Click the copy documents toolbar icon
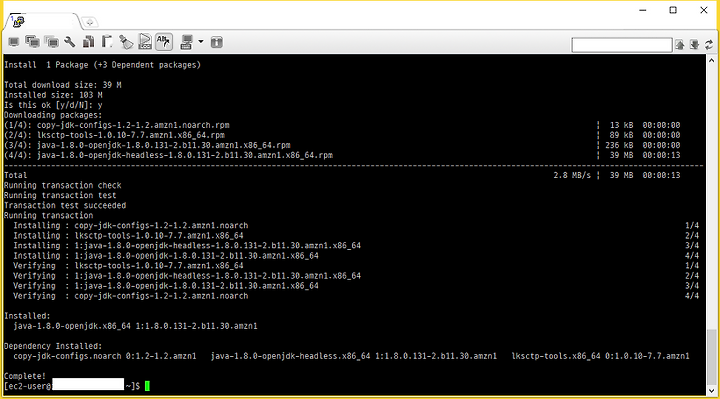The width and height of the screenshot is (720, 399). tap(89, 42)
